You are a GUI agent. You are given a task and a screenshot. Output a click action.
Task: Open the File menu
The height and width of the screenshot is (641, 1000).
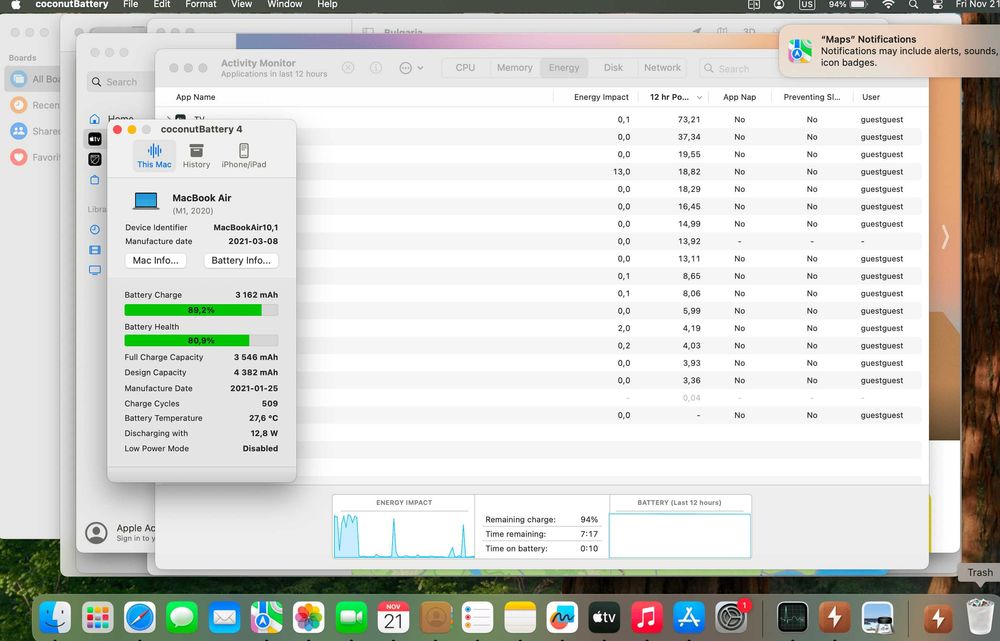click(130, 4)
